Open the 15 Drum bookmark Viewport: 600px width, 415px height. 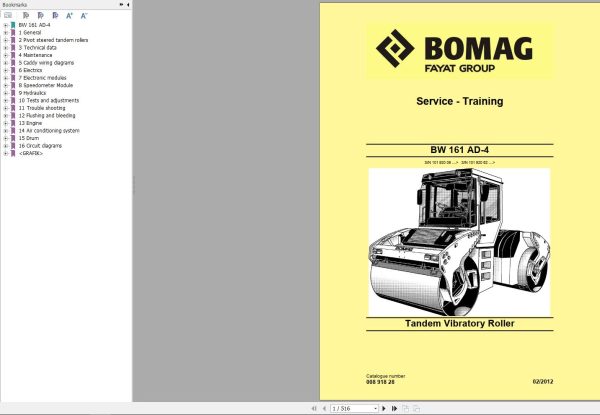click(x=29, y=138)
